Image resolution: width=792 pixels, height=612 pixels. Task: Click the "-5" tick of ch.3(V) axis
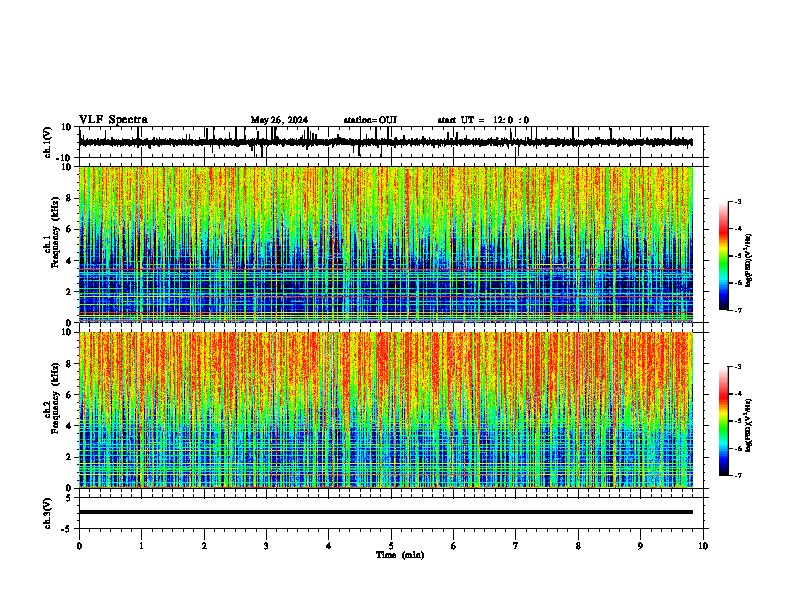click(x=68, y=529)
